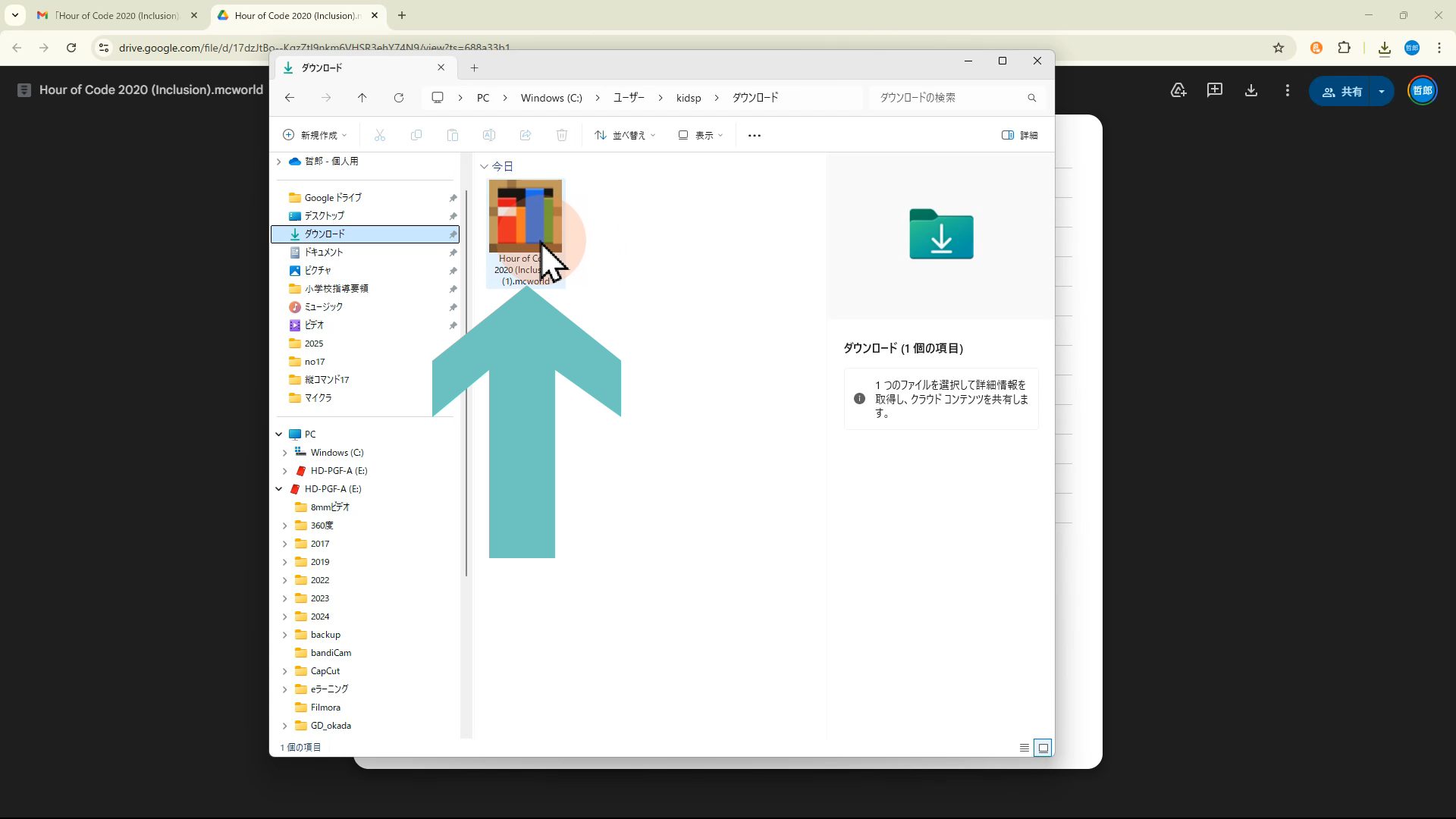Toggle the 詳細 details pane
The width and height of the screenshot is (1456, 819).
[x=1020, y=136]
